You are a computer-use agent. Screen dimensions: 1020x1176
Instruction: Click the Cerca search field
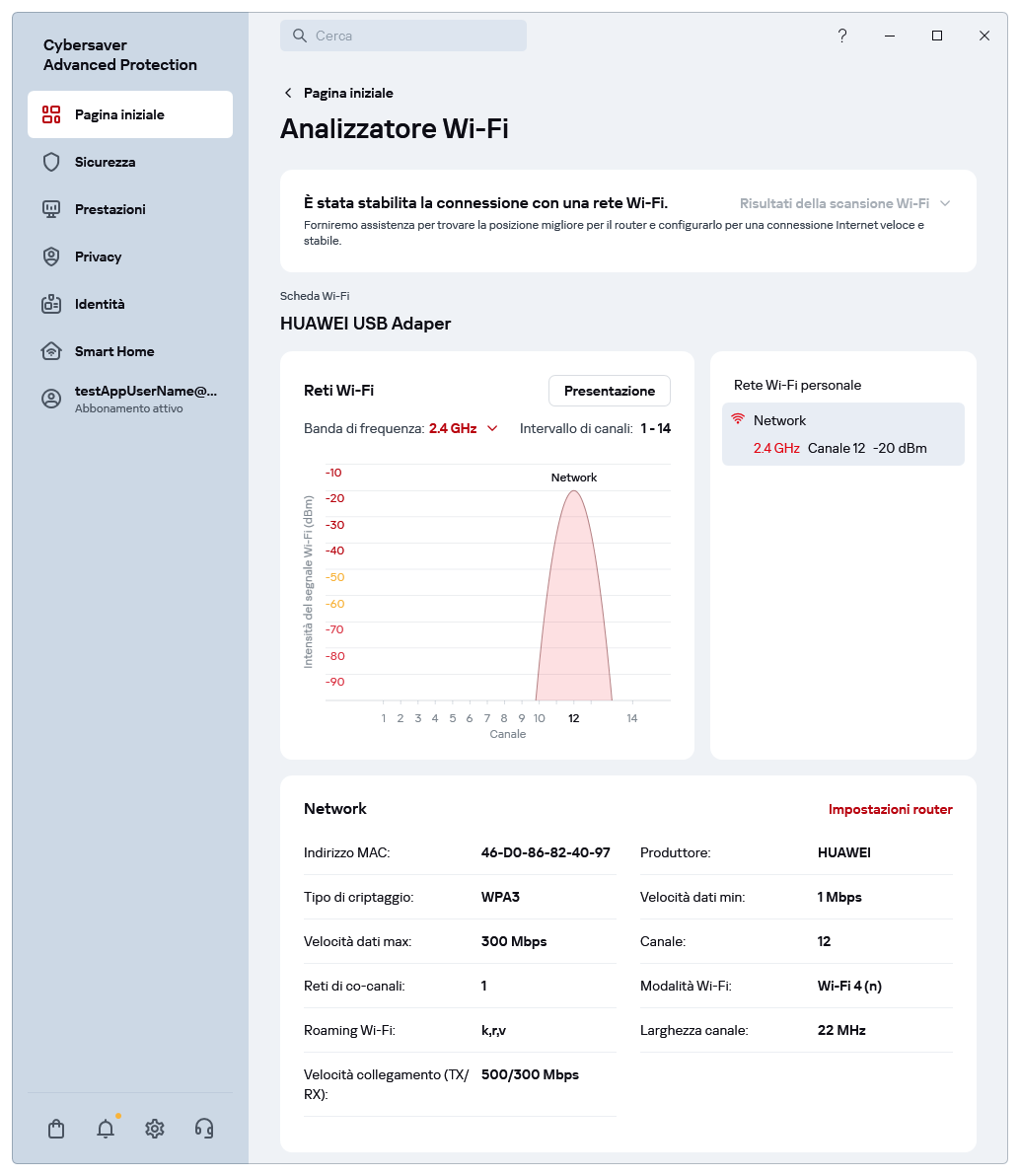point(403,36)
